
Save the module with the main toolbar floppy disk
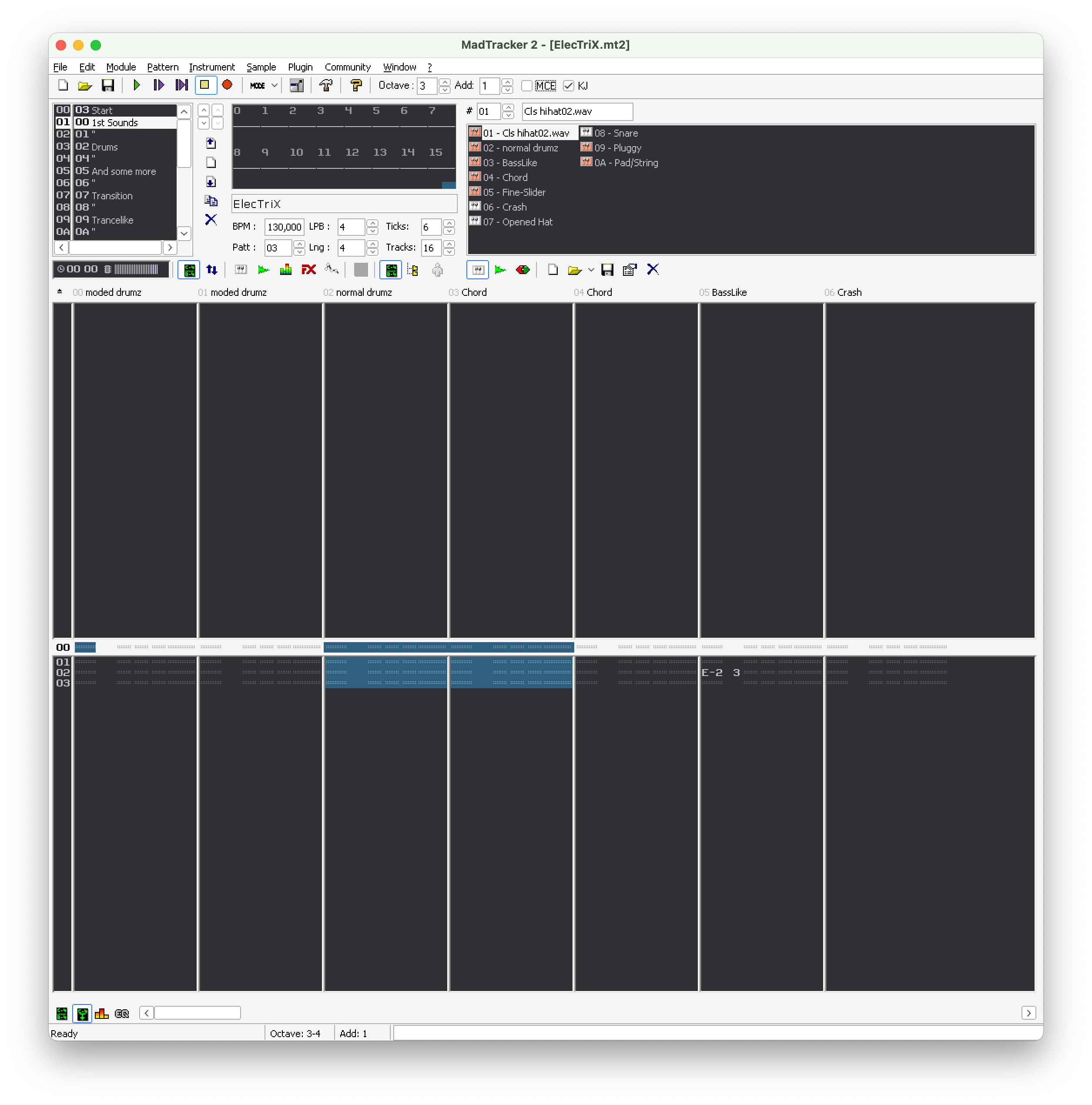[107, 86]
